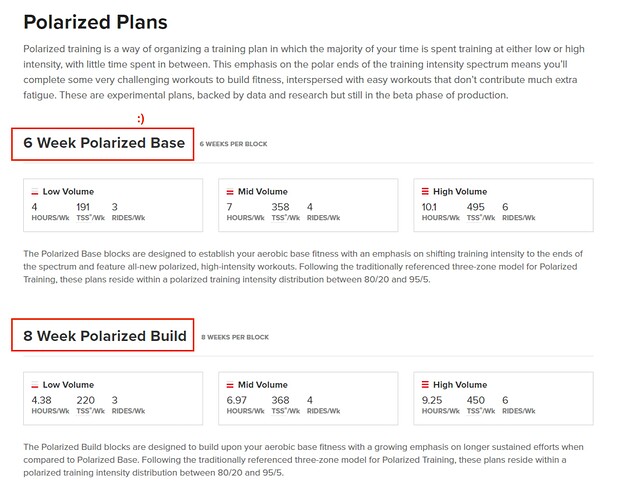This screenshot has height=499, width=624.
Task: Click the Low Volume icon in Polarized Base
Action: [35, 192]
